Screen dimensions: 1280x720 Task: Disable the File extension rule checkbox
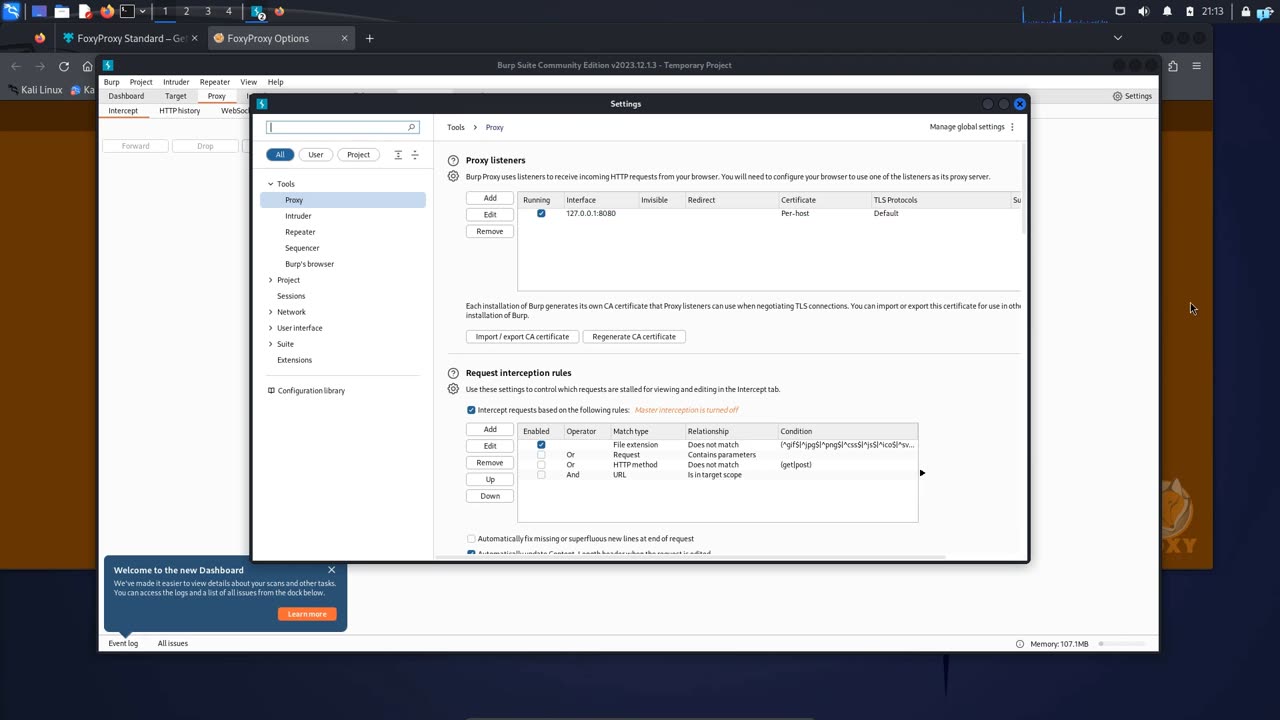click(541, 444)
